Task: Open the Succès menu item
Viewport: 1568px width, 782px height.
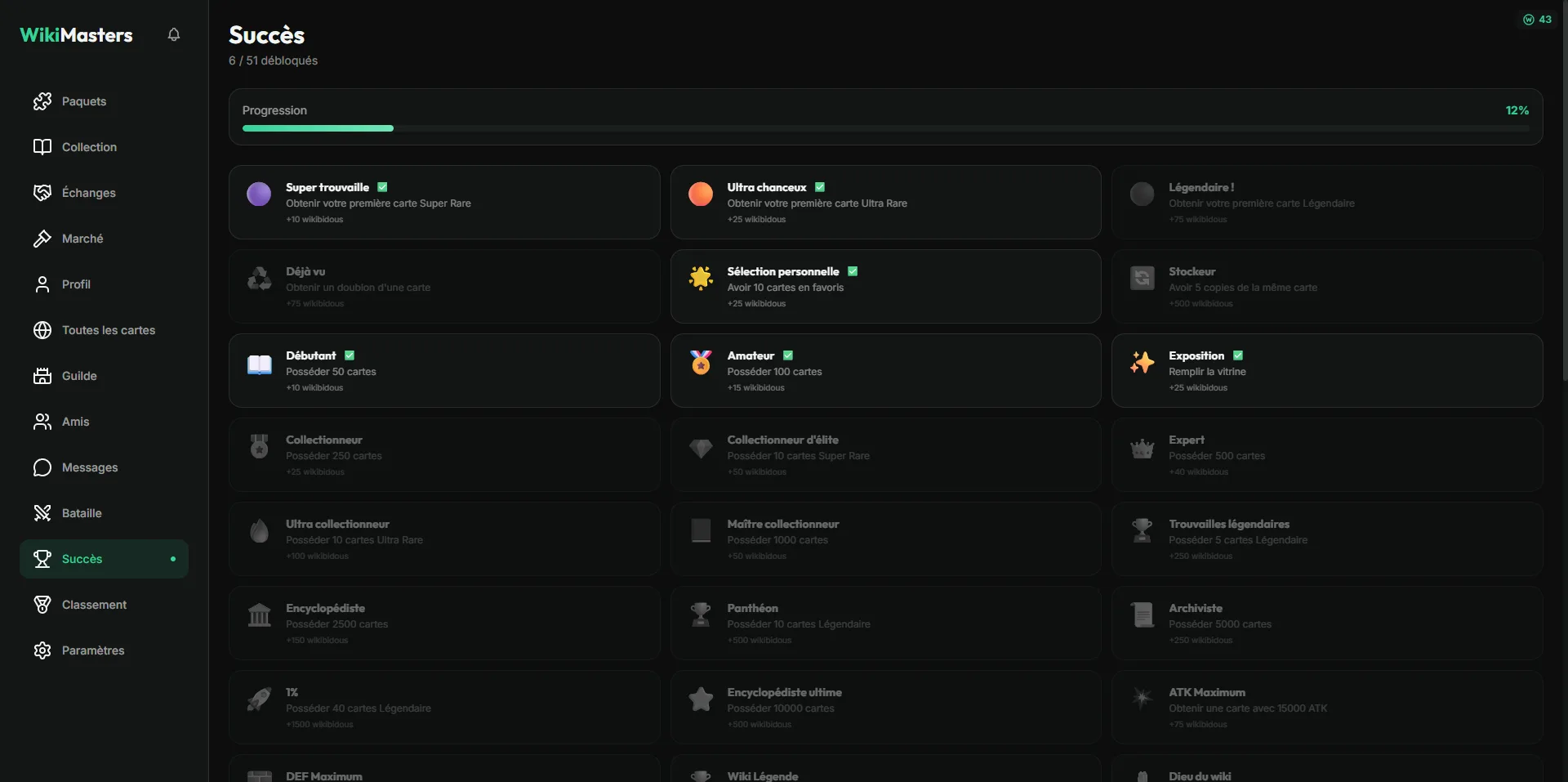Action: click(x=104, y=559)
